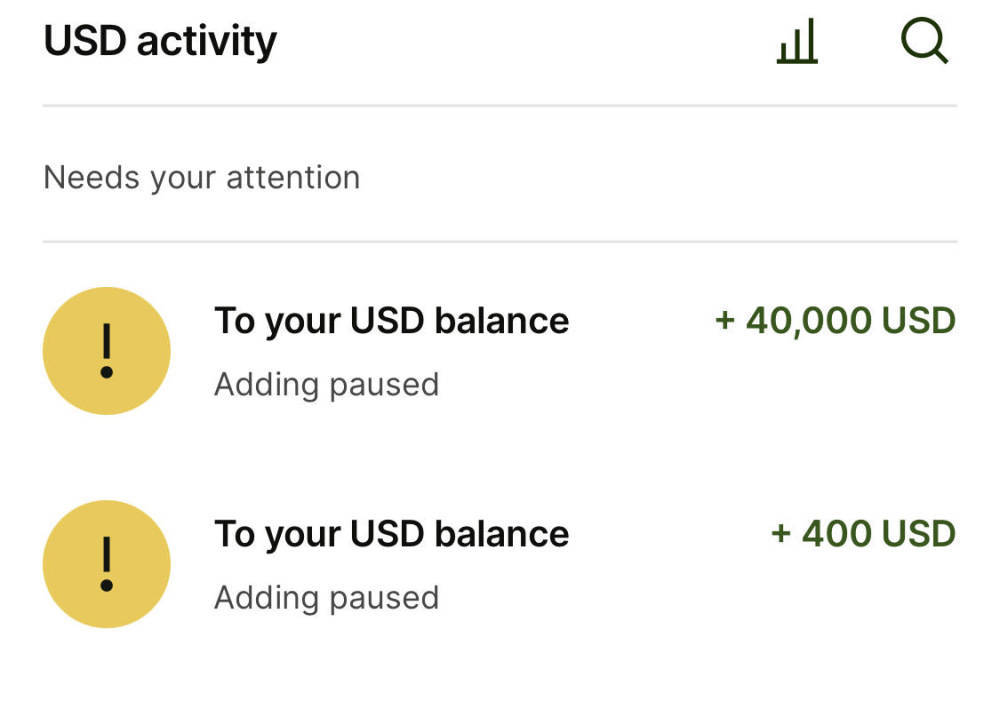Click yellow warning icon beside 40,000 USD transaction

[106, 351]
